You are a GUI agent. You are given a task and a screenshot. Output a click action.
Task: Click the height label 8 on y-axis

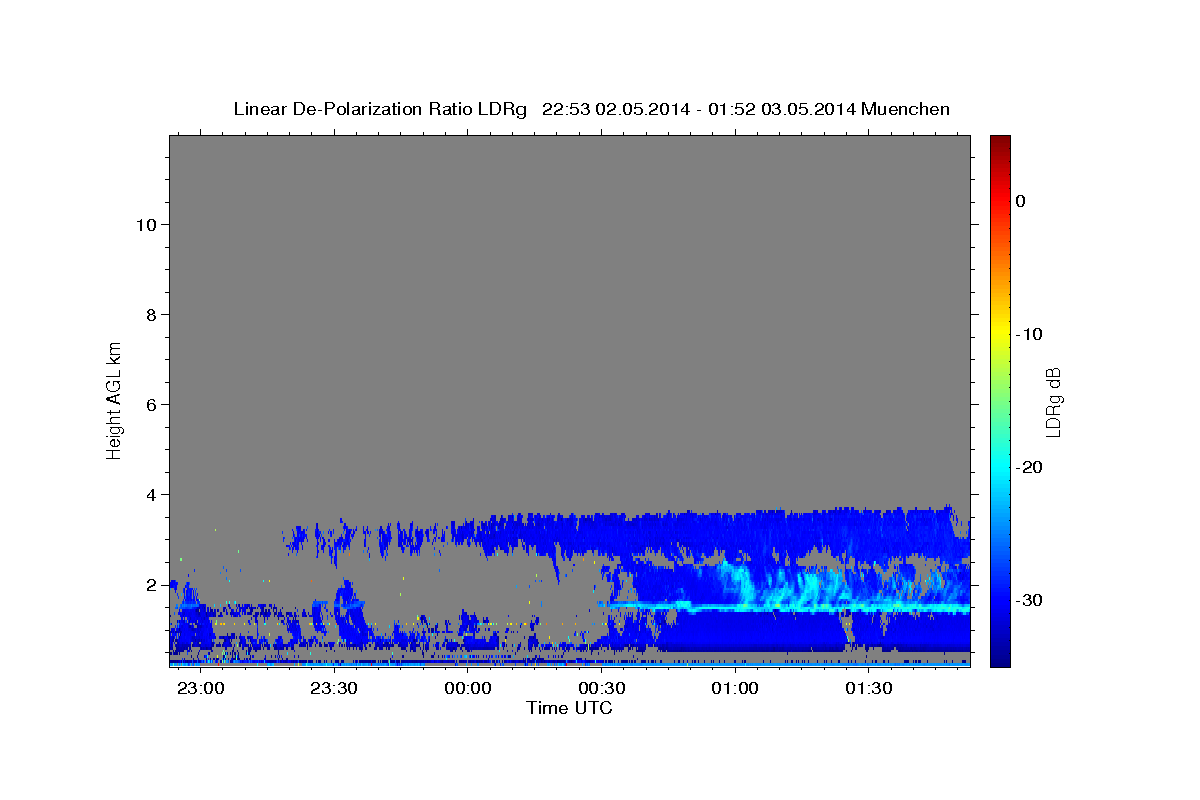(x=149, y=315)
